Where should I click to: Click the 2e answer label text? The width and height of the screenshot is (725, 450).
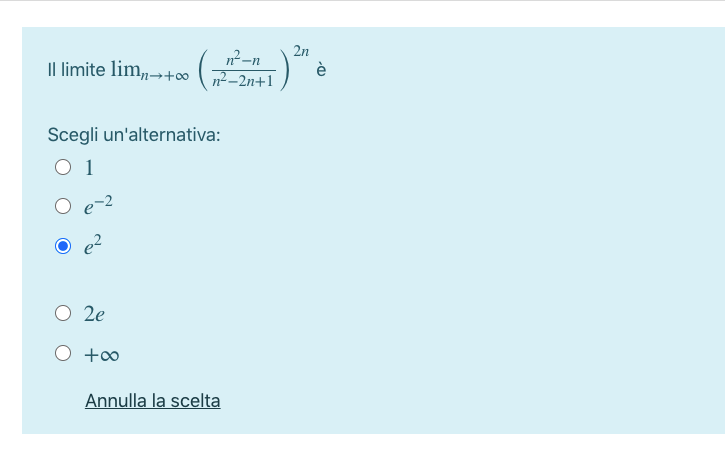click(94, 314)
